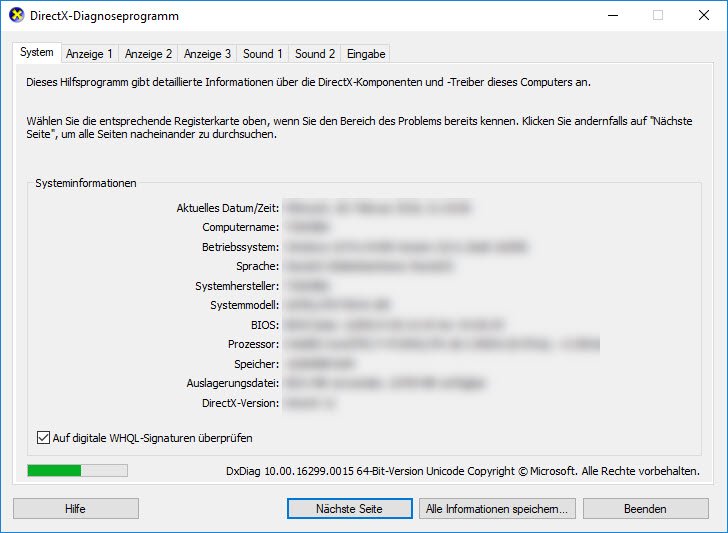Switch to the System tab
The height and width of the screenshot is (533, 728).
coord(37,52)
